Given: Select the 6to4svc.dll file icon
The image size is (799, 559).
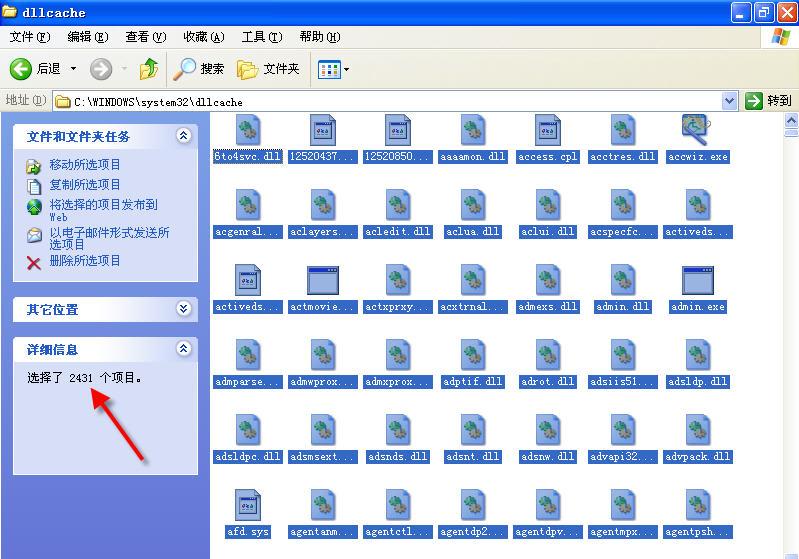Looking at the screenshot, I should point(248,130).
